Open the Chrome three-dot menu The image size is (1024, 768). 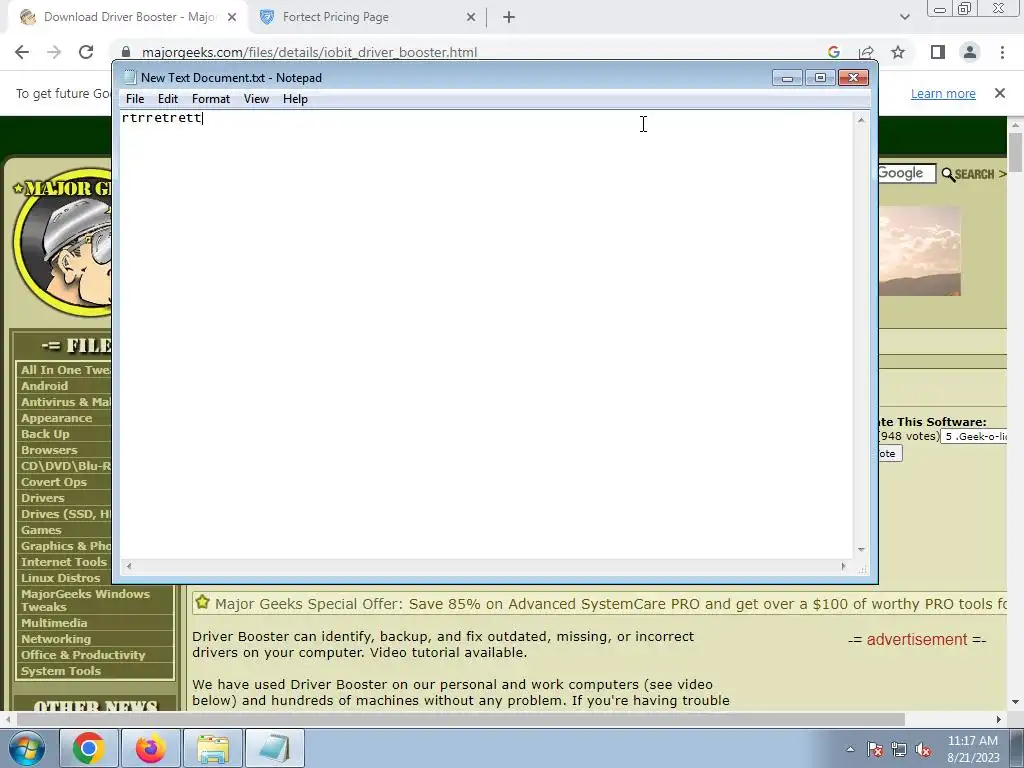coord(1002,52)
